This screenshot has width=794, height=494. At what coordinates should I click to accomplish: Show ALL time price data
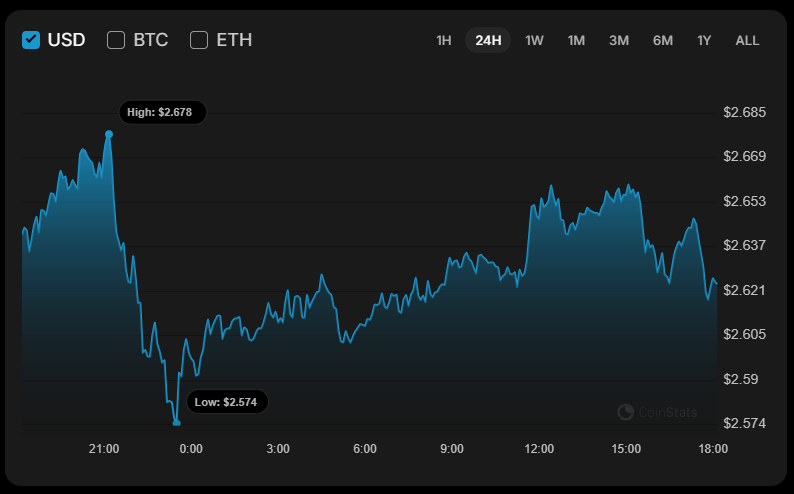coord(747,40)
